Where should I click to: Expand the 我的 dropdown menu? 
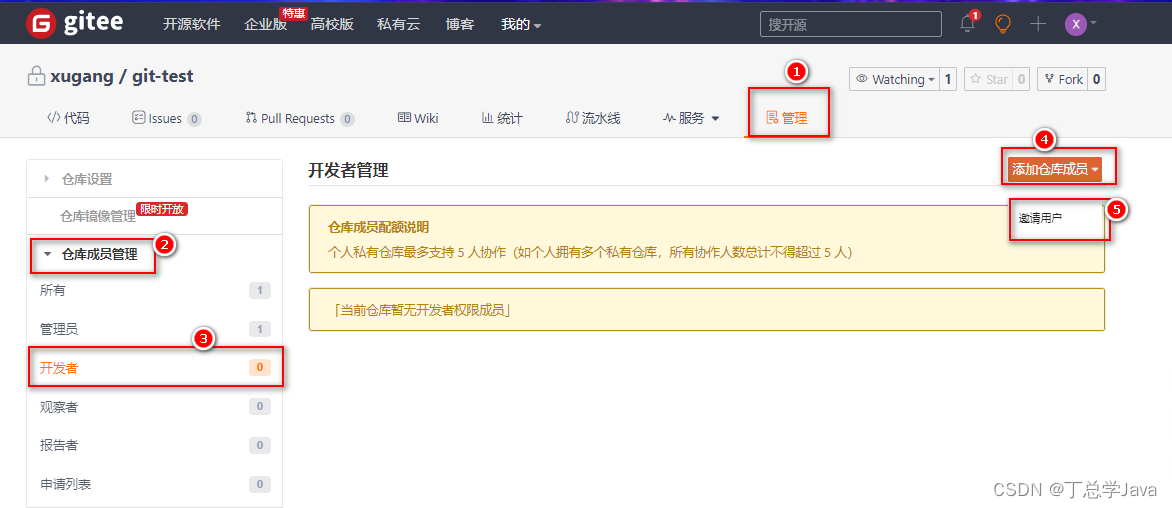(x=521, y=24)
